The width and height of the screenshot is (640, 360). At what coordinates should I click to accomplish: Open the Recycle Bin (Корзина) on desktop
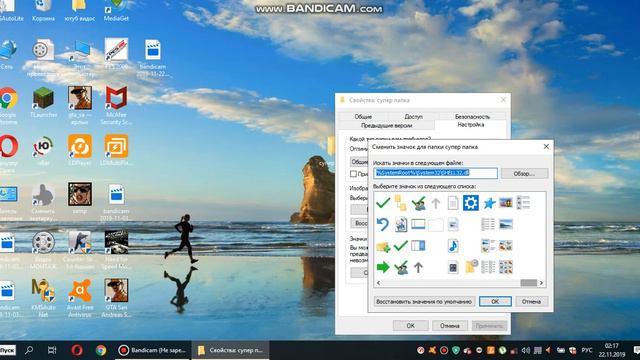coord(43,11)
